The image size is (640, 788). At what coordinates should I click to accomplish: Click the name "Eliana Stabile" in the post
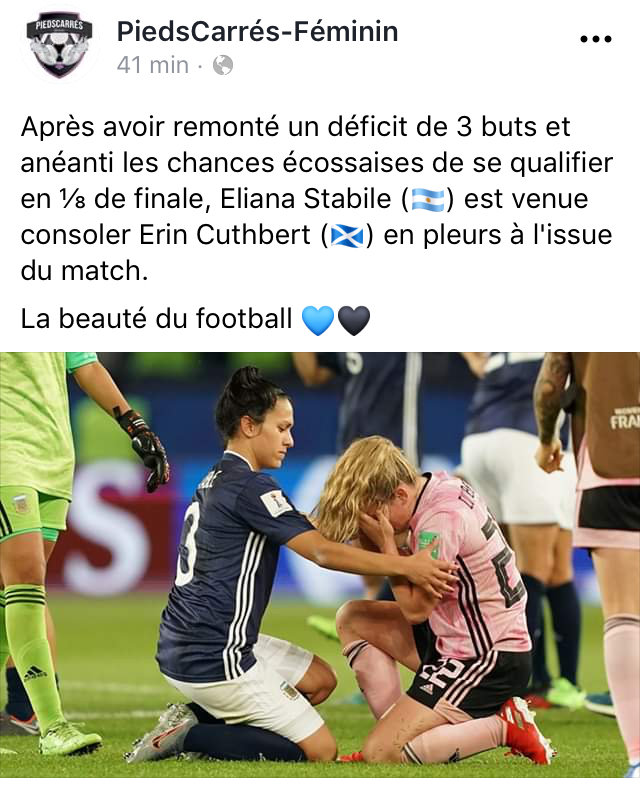pyautogui.click(x=305, y=199)
